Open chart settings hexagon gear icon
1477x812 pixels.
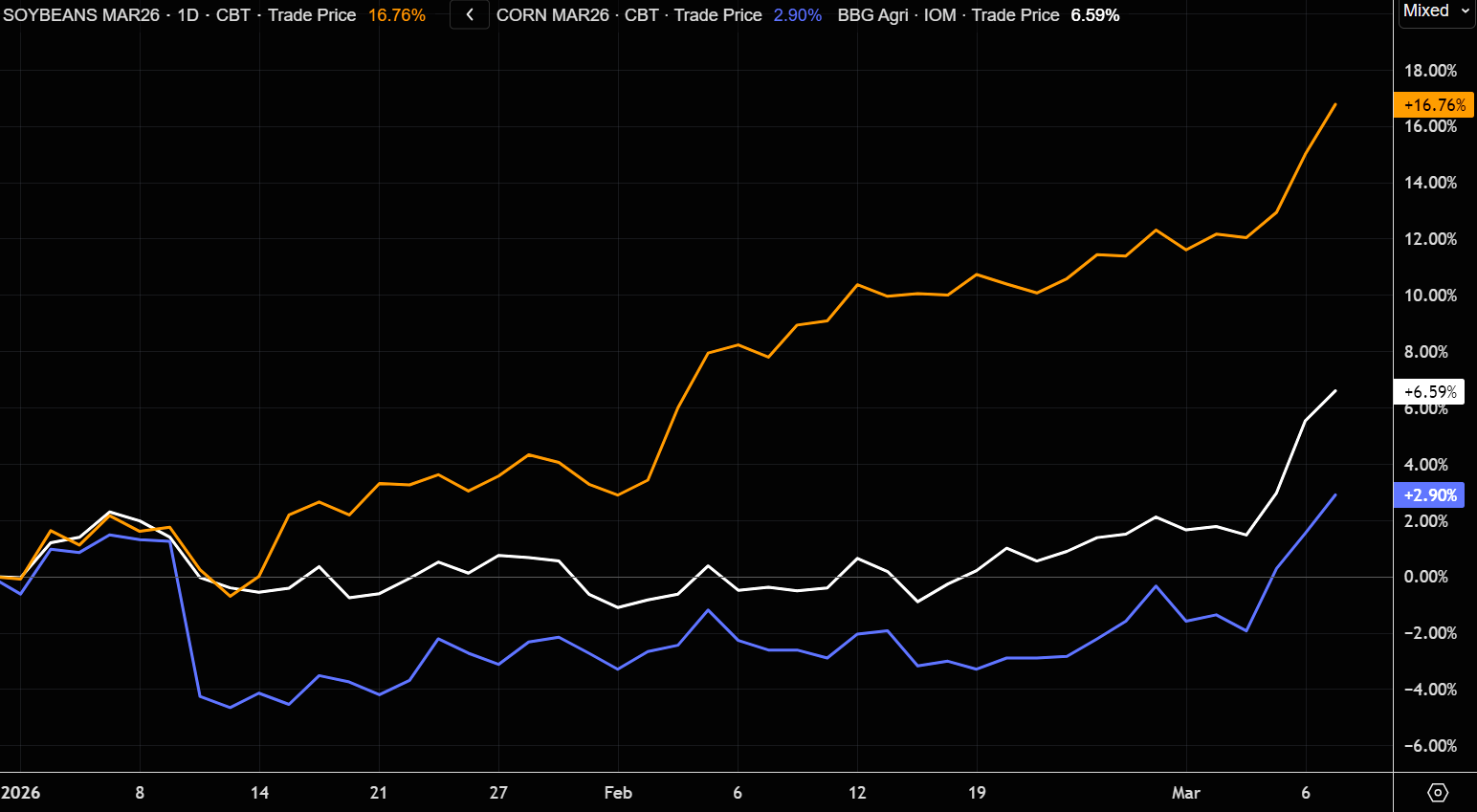[1437, 793]
